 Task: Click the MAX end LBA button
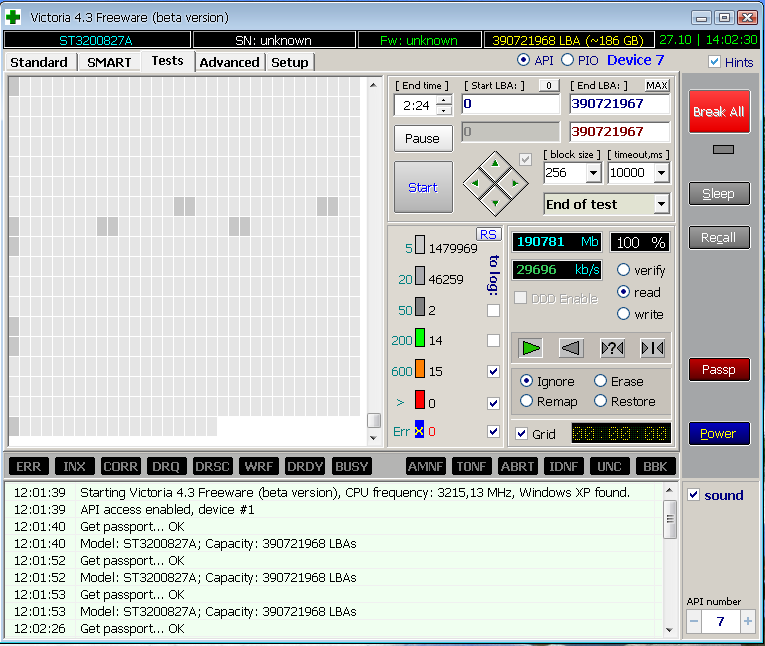click(657, 85)
